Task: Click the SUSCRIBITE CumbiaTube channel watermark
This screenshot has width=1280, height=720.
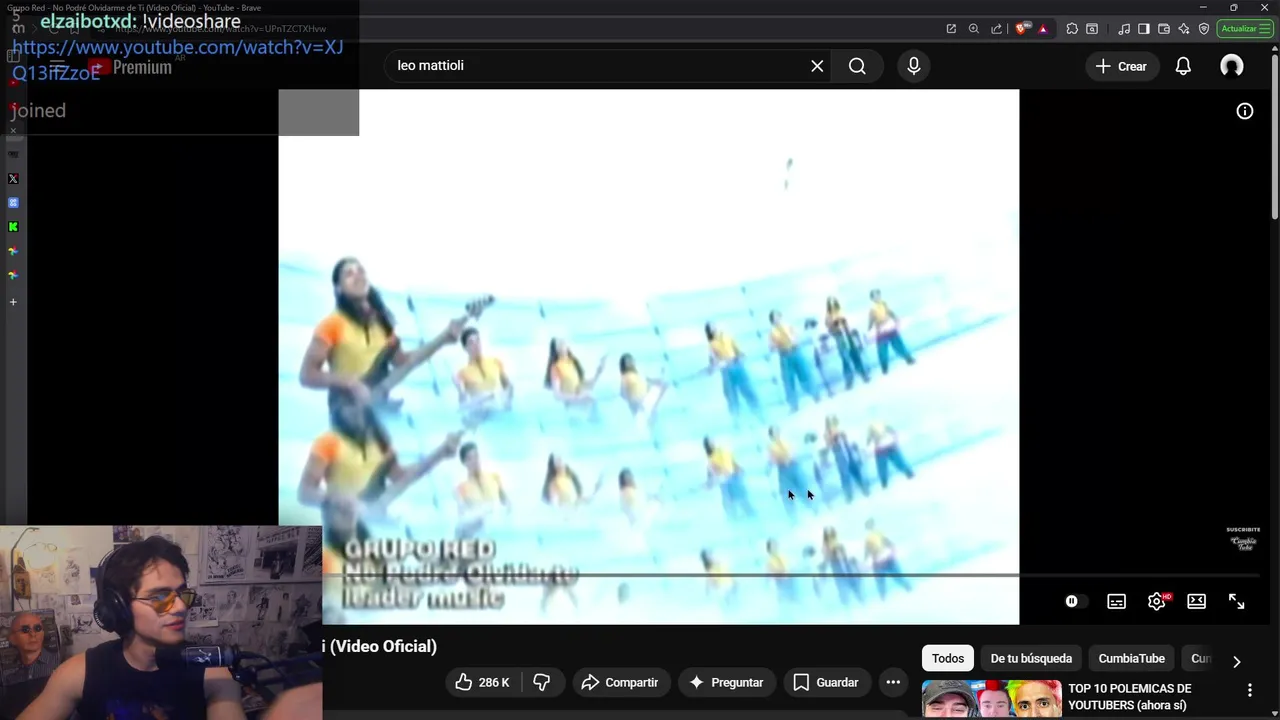Action: point(1244,538)
